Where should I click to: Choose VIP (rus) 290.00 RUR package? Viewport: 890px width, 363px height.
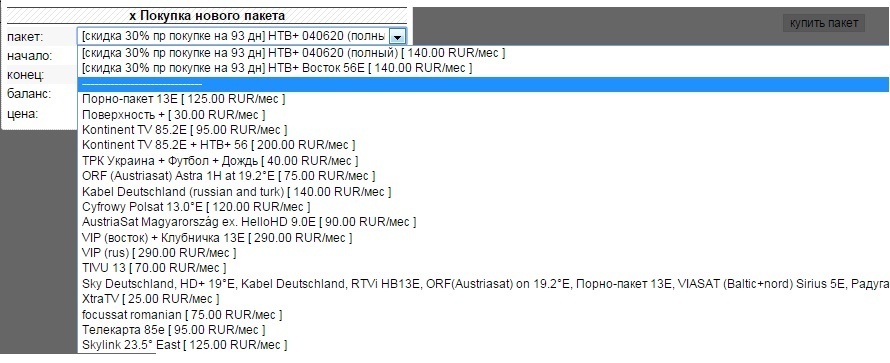(x=482, y=253)
